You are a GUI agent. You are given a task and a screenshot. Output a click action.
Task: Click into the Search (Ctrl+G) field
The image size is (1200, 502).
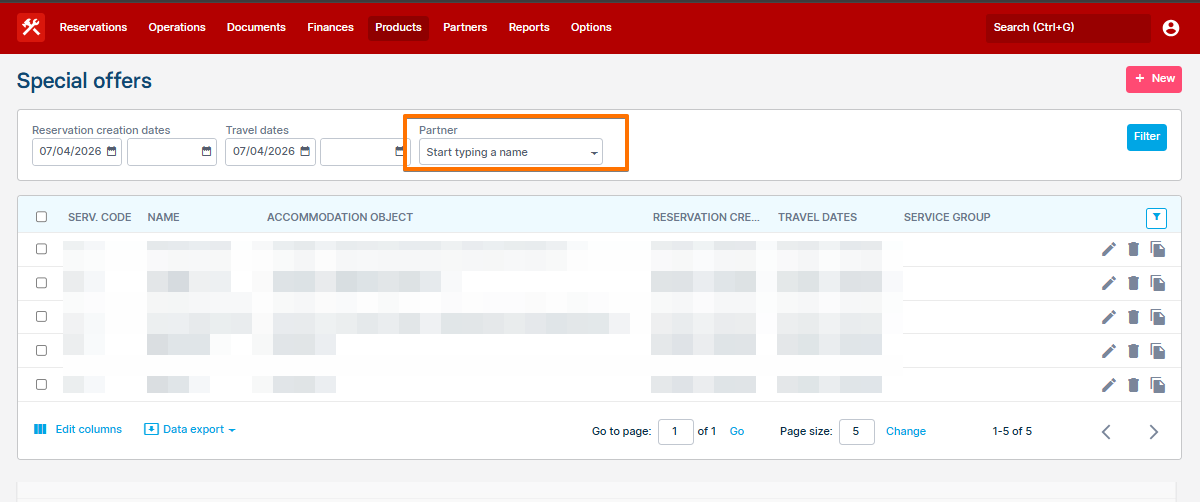(1066, 28)
